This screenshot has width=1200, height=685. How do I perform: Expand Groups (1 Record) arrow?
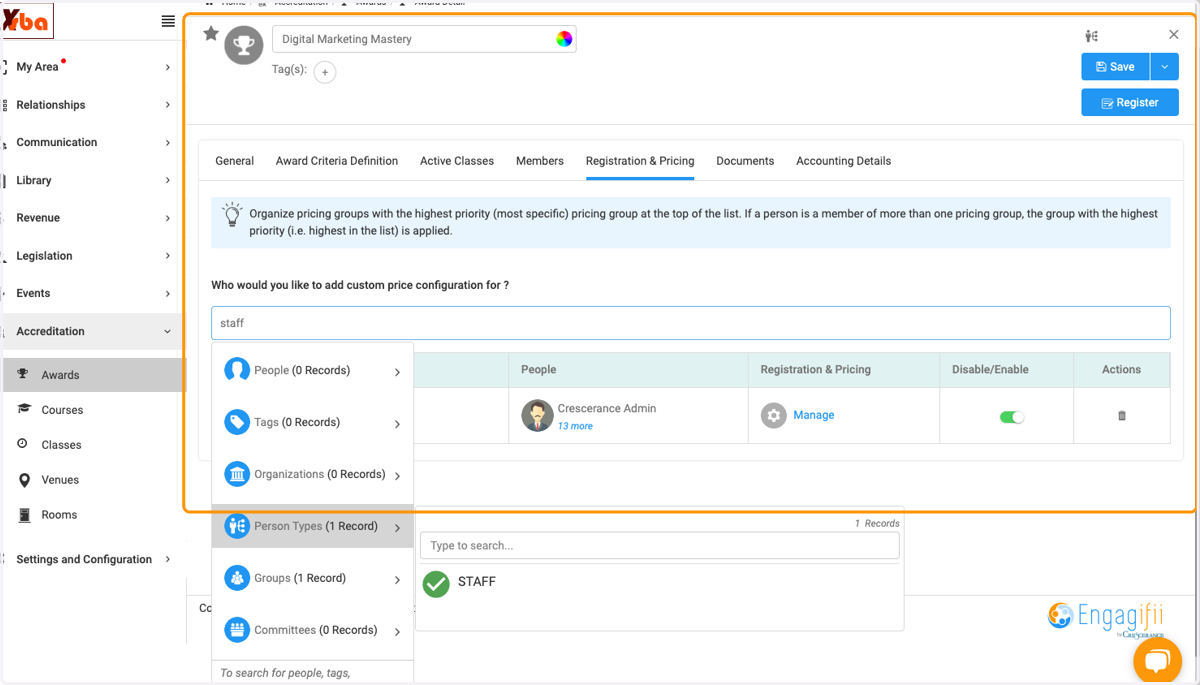pos(397,580)
